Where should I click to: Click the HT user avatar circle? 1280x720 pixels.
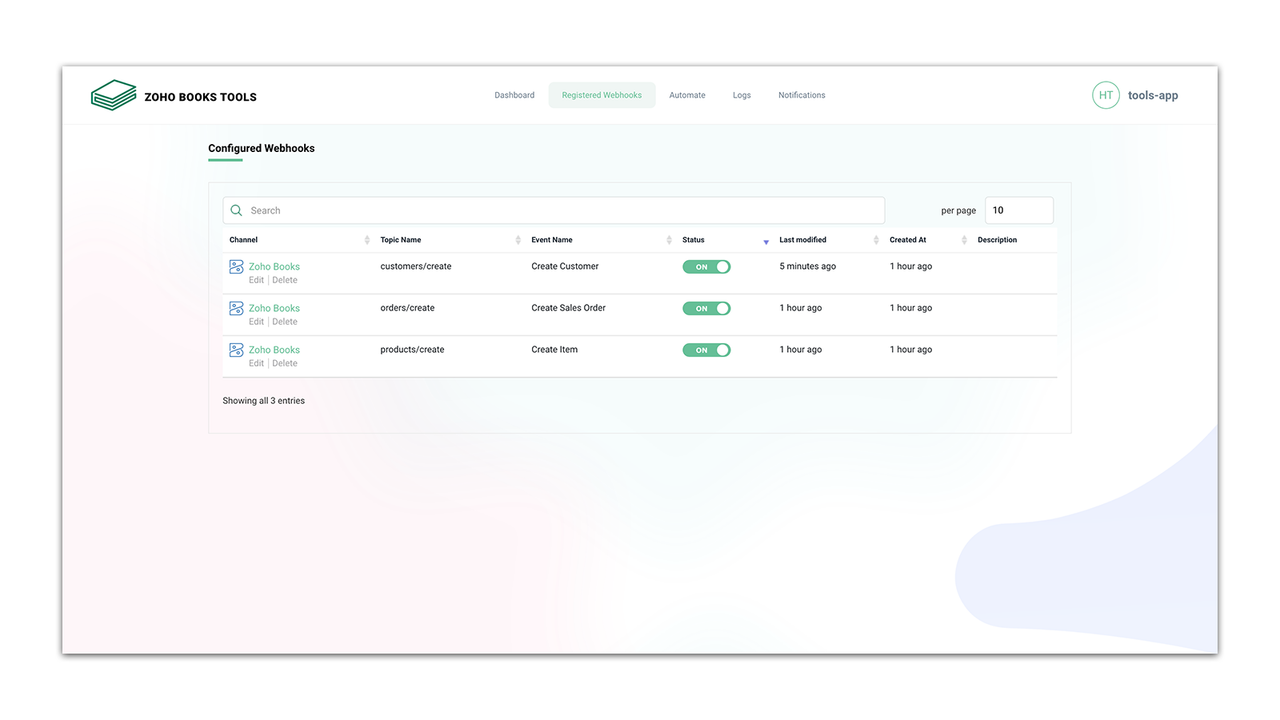point(1106,95)
